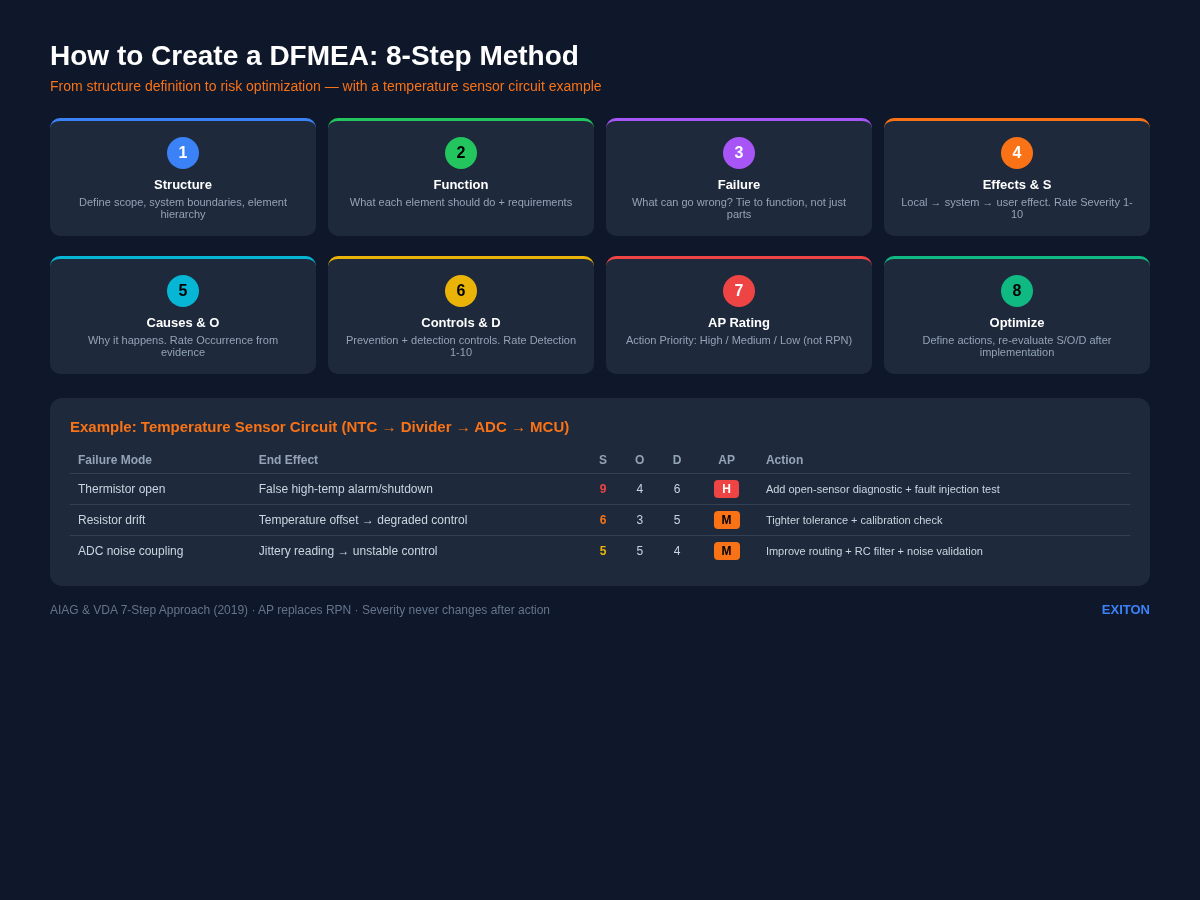1200x900 pixels.
Task: Select the Function step icon numbered 2
Action: tap(460, 152)
